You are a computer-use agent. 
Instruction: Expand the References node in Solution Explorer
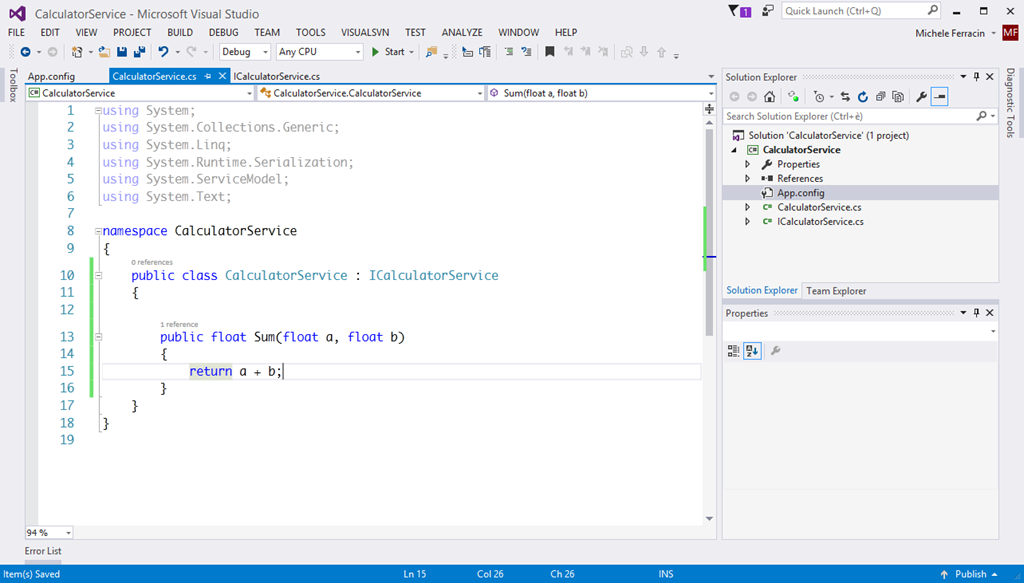click(747, 178)
